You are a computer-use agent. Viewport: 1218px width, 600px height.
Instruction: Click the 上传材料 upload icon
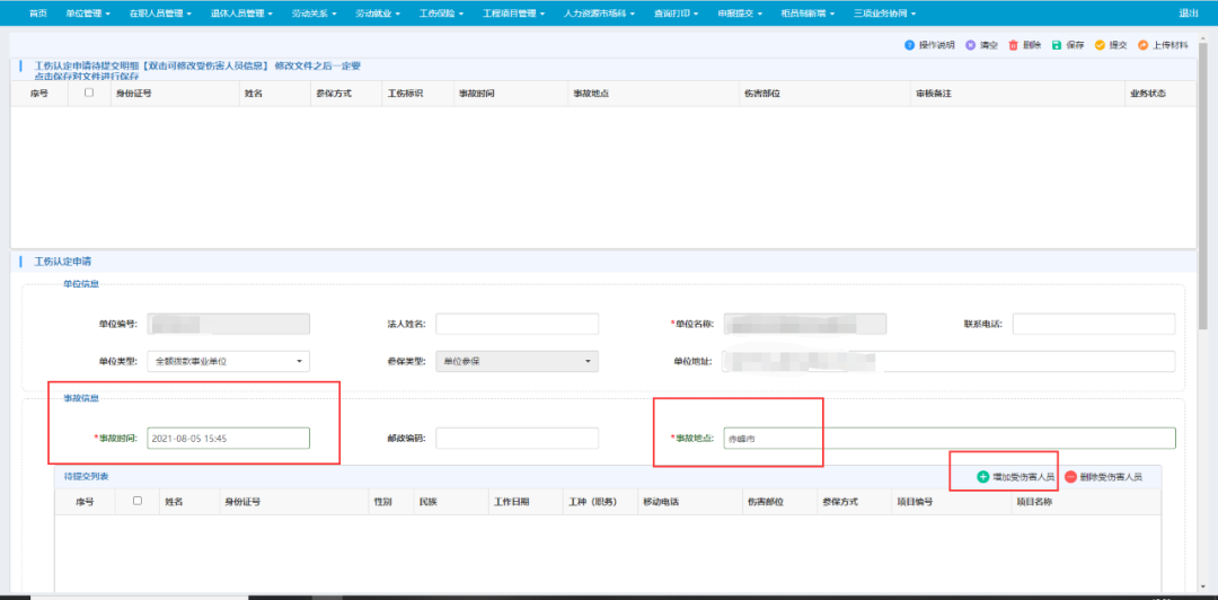(x=1143, y=45)
